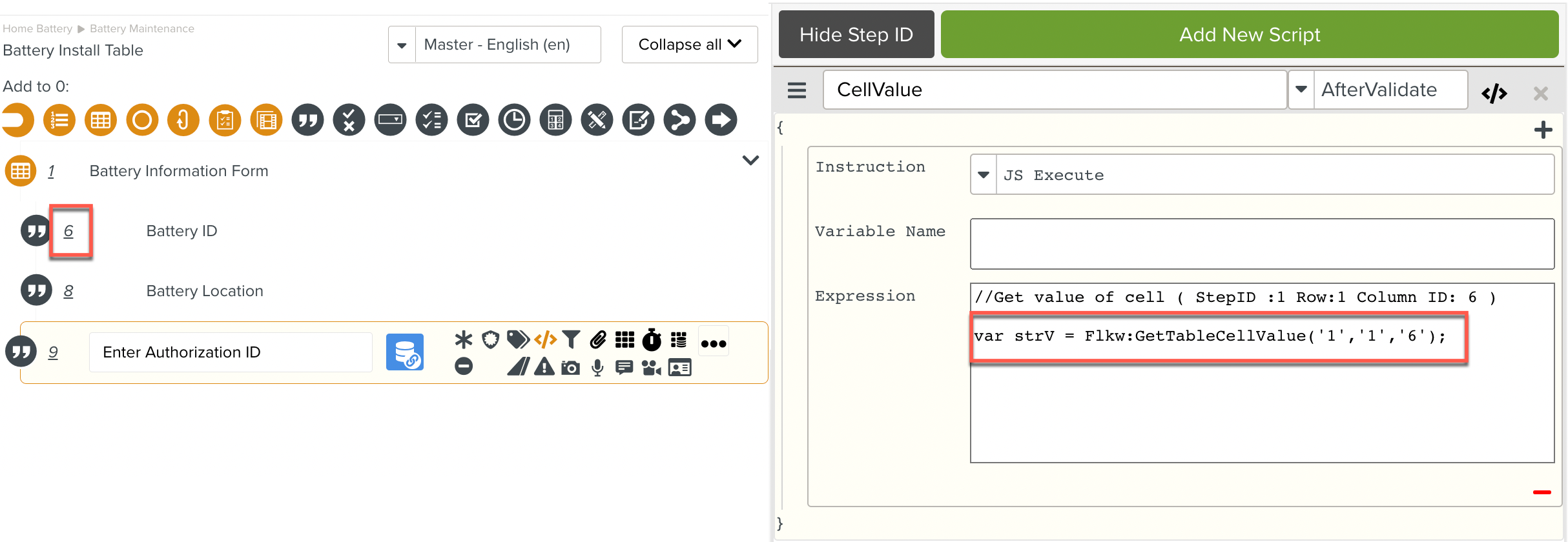
Task: Click the Add New Script button
Action: tap(1249, 35)
